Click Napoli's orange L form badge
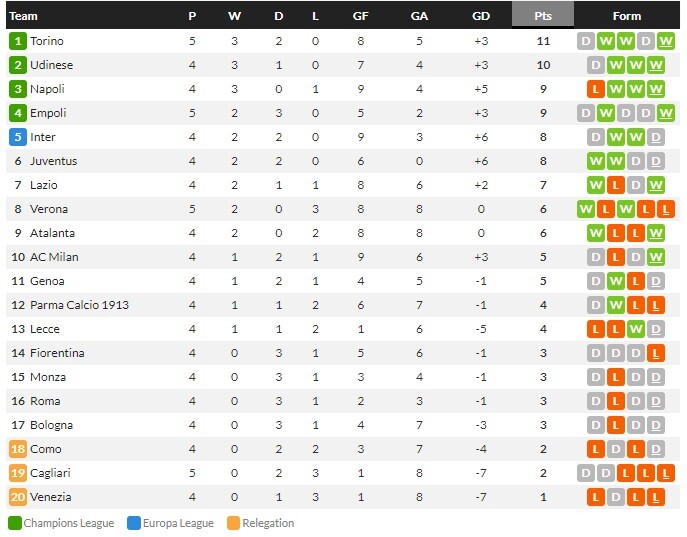687x537 pixels. point(596,89)
